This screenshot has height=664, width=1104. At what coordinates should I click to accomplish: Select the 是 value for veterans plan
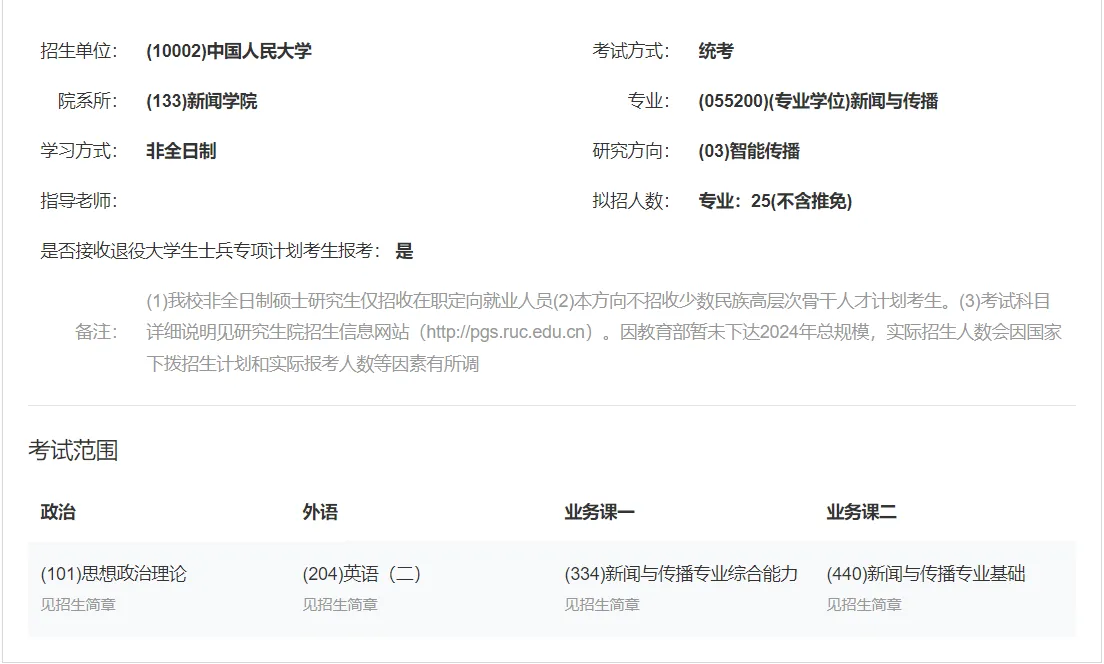click(x=404, y=251)
